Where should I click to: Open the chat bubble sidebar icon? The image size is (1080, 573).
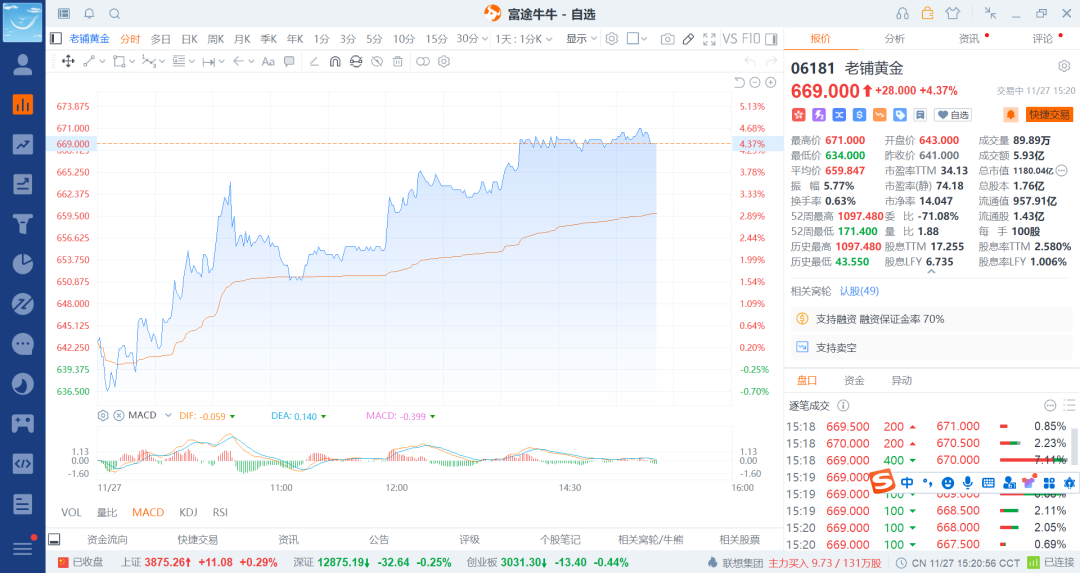23,344
